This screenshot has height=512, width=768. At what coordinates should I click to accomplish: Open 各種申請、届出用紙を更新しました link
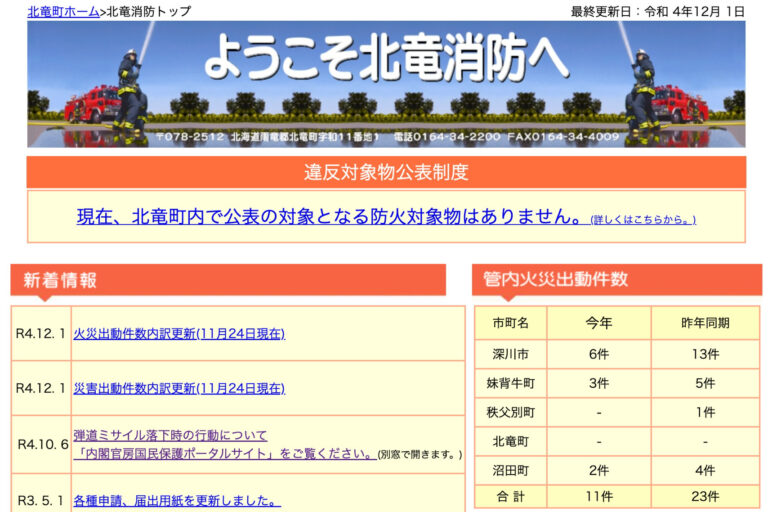176,500
